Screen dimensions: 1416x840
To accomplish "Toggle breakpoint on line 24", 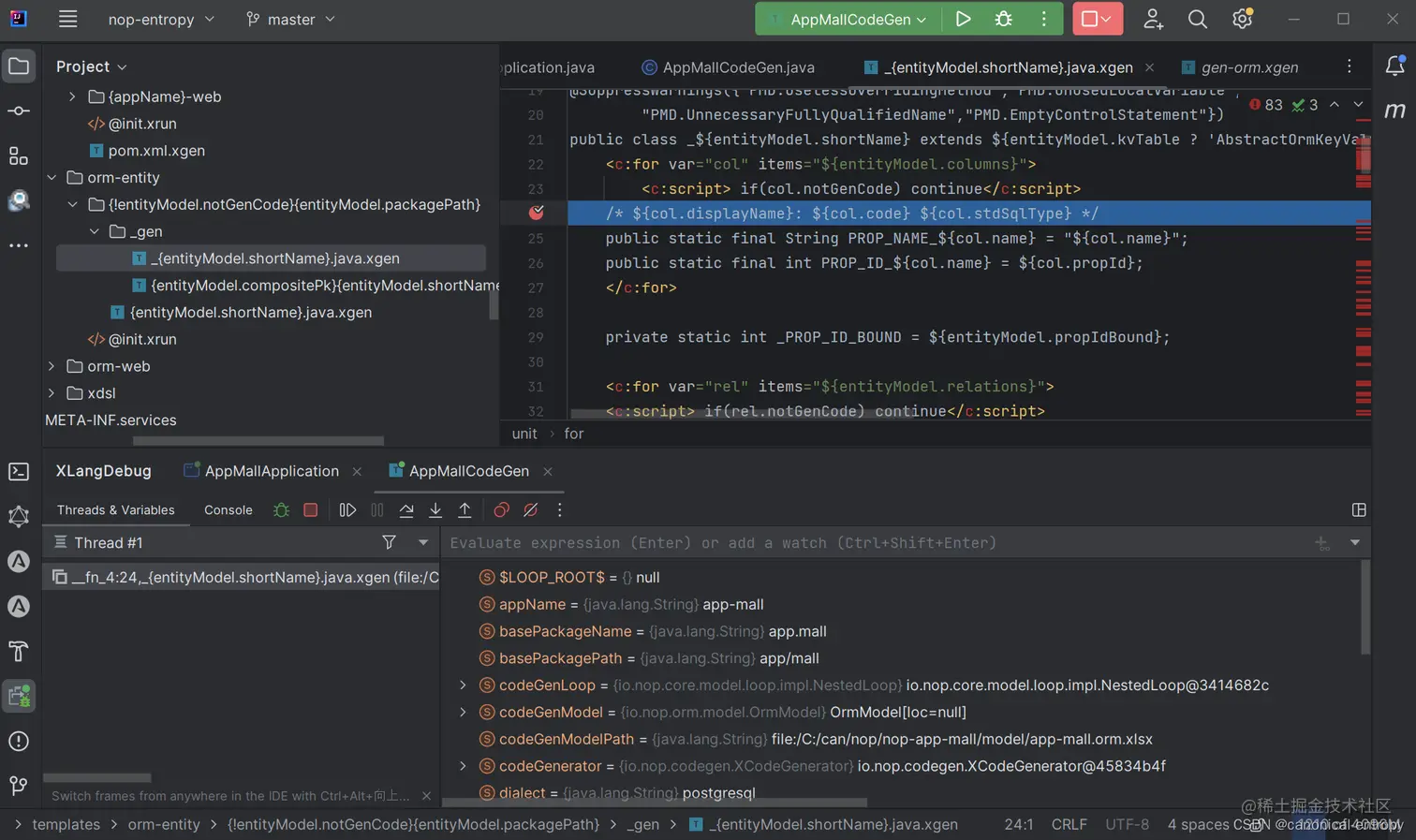I will [x=536, y=213].
